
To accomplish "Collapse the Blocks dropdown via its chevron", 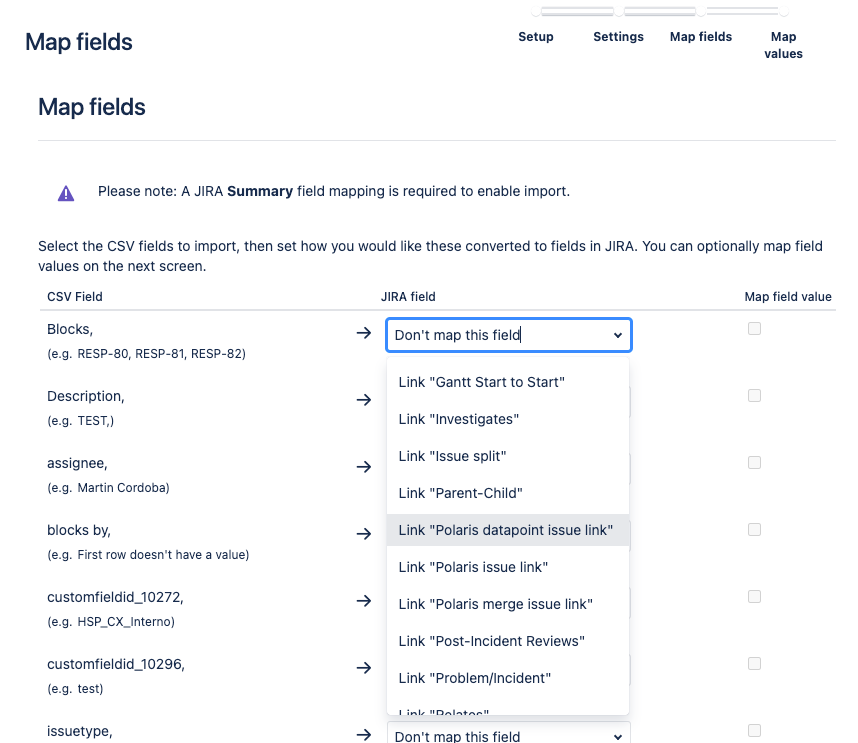I will (x=618, y=335).
